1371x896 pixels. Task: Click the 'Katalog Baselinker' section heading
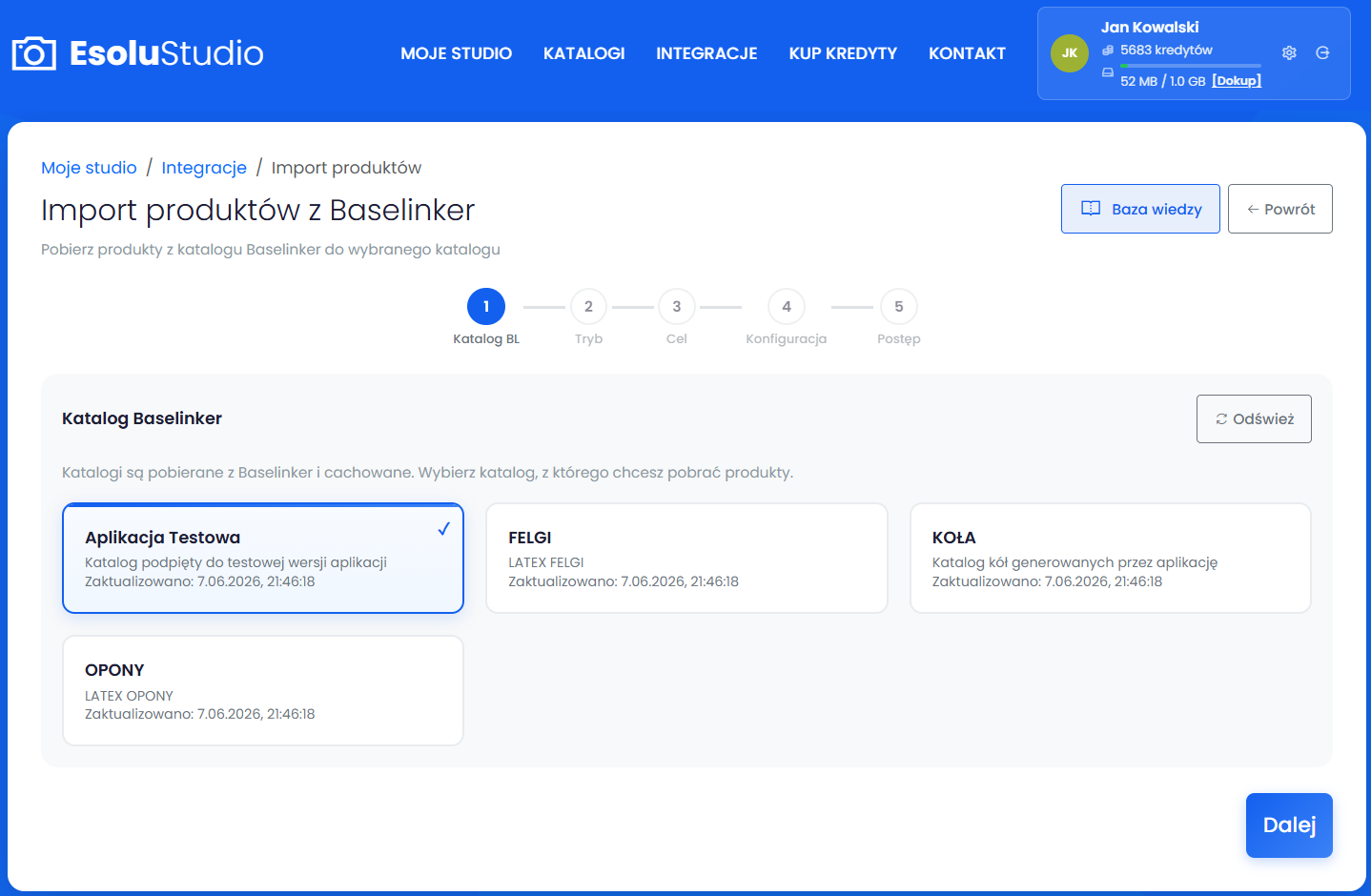tap(142, 418)
